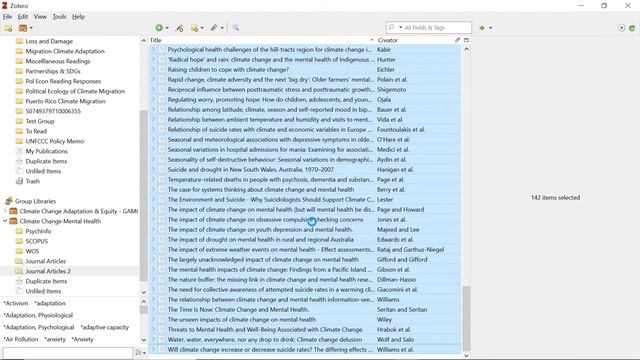Screen dimensions: 640x360
Task: Select the item by Fountoulakis et al.
Action: [x=305, y=129]
